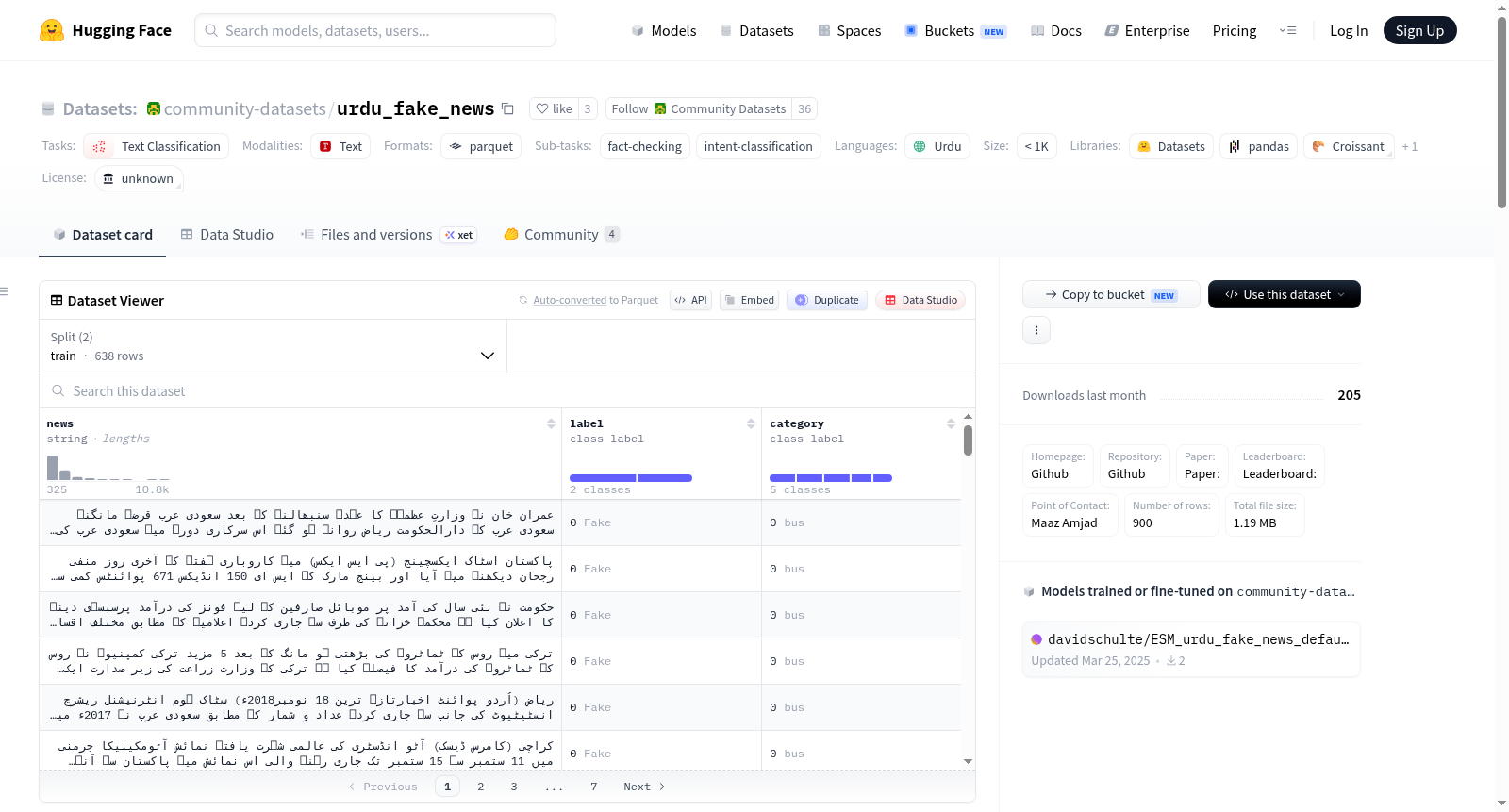1509x812 pixels.
Task: Open the Models nav item
Action: (664, 30)
